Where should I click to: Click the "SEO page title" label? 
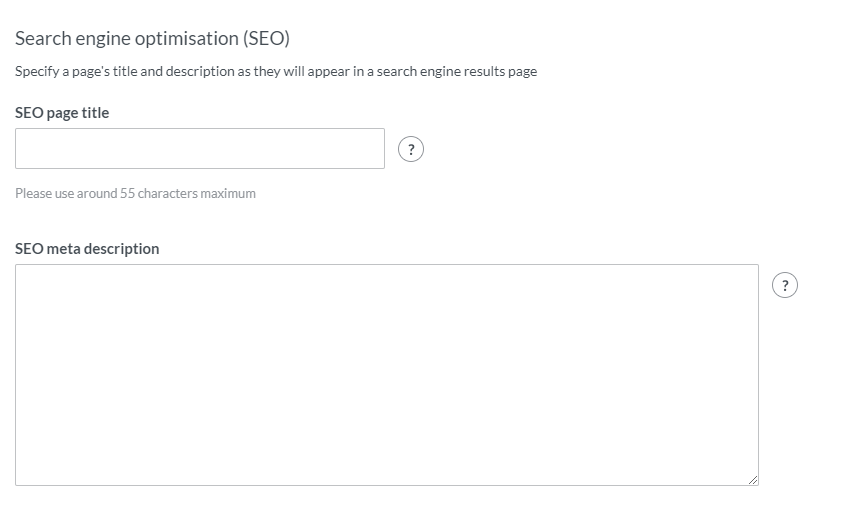(x=62, y=113)
